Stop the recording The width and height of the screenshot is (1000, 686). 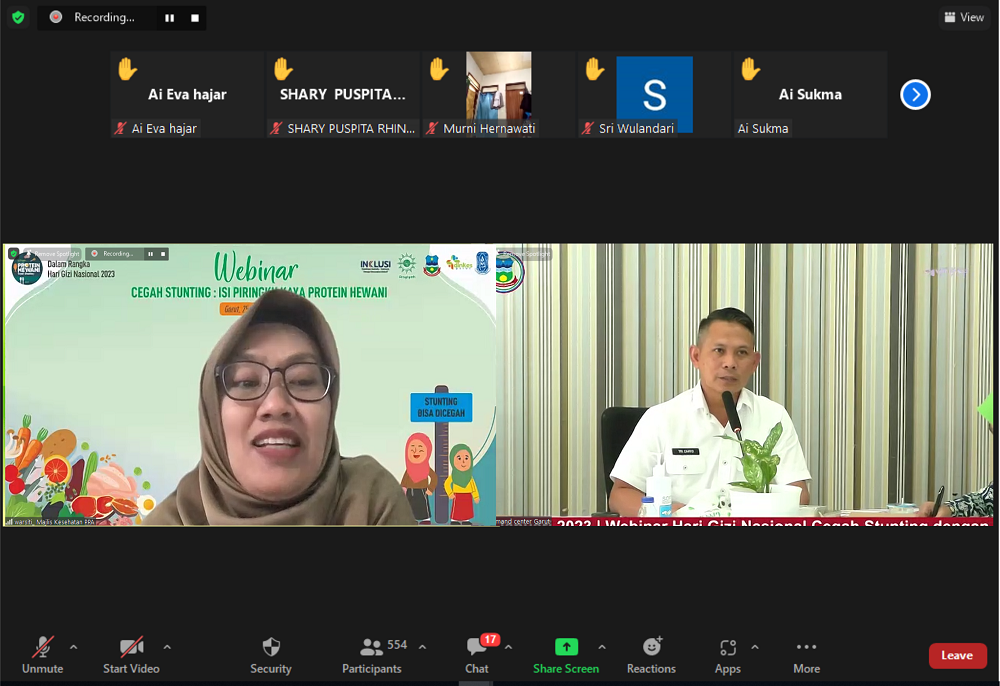(x=194, y=18)
